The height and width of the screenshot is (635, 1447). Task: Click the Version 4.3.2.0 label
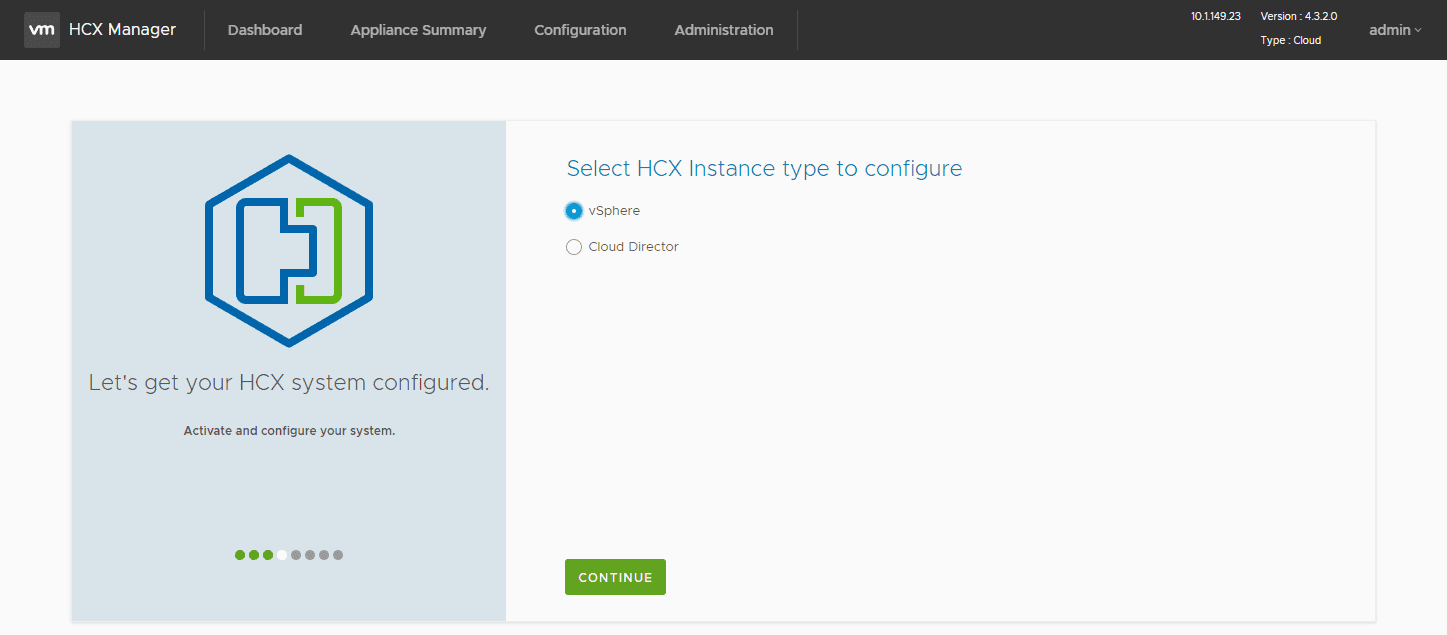pyautogui.click(x=1299, y=17)
